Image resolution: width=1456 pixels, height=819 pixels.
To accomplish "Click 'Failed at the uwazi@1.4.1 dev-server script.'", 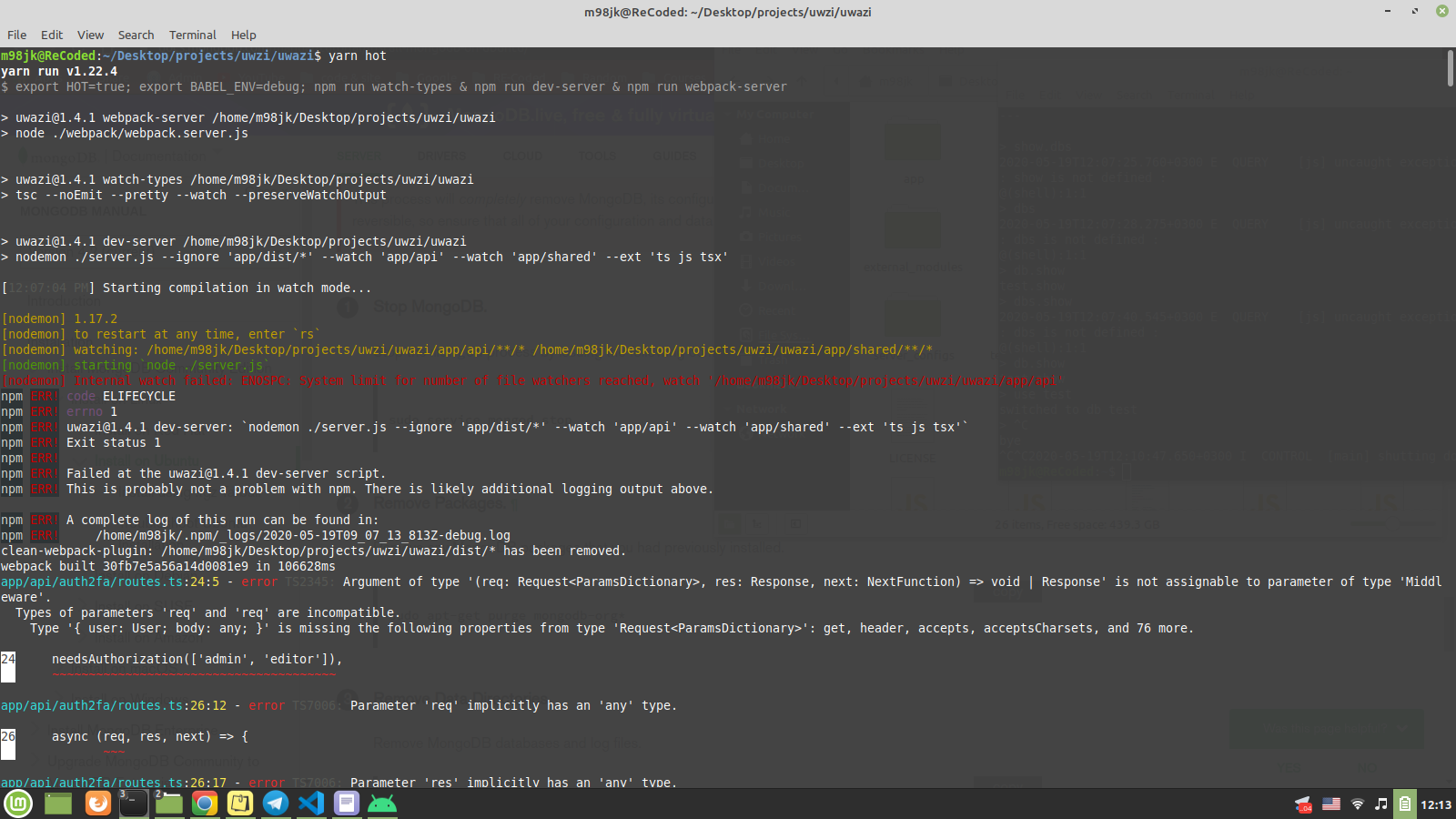I will (227, 473).
